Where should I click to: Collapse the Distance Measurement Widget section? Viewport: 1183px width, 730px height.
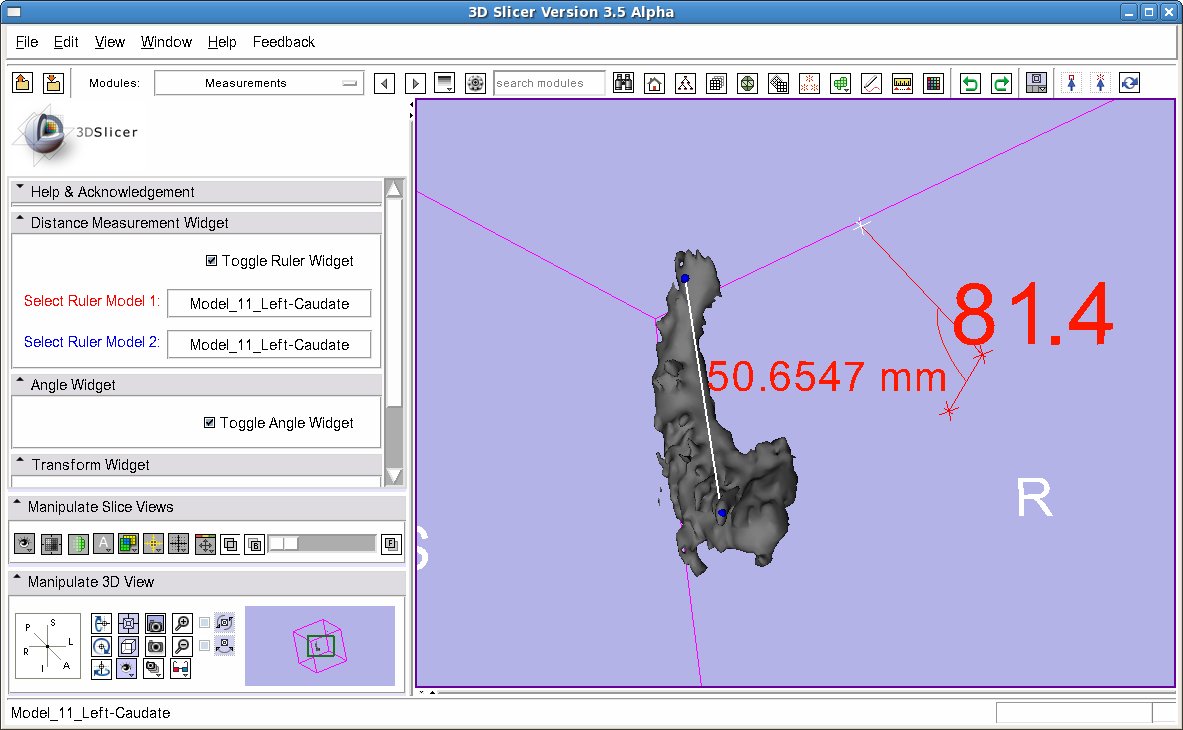click(20, 222)
